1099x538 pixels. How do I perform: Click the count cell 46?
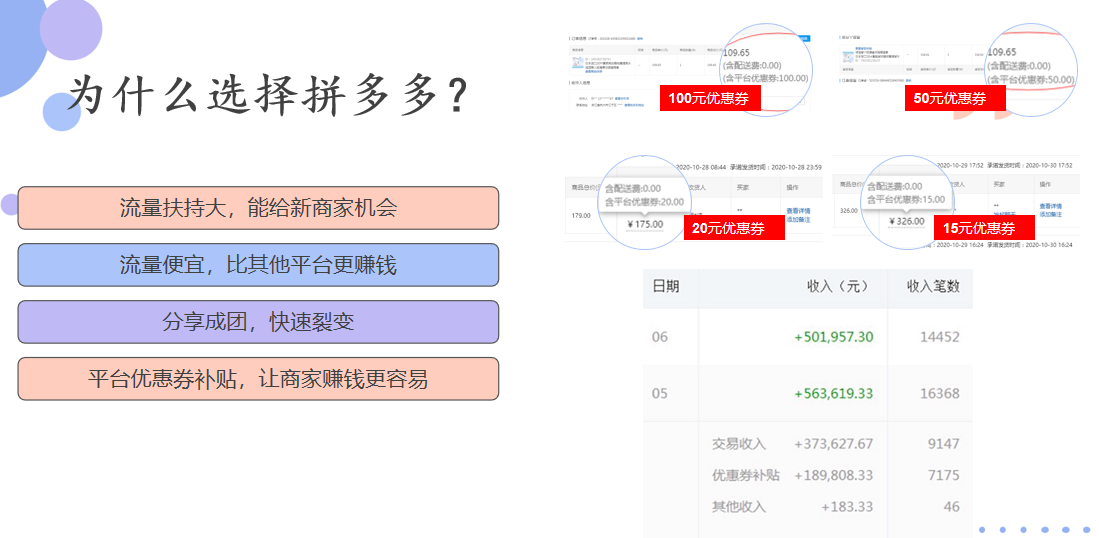pyautogui.click(x=952, y=506)
